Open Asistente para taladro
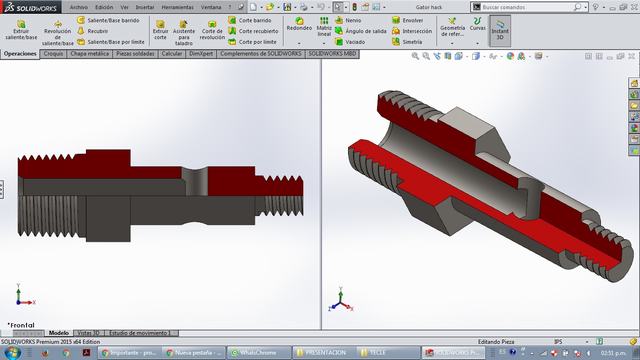 pos(184,33)
